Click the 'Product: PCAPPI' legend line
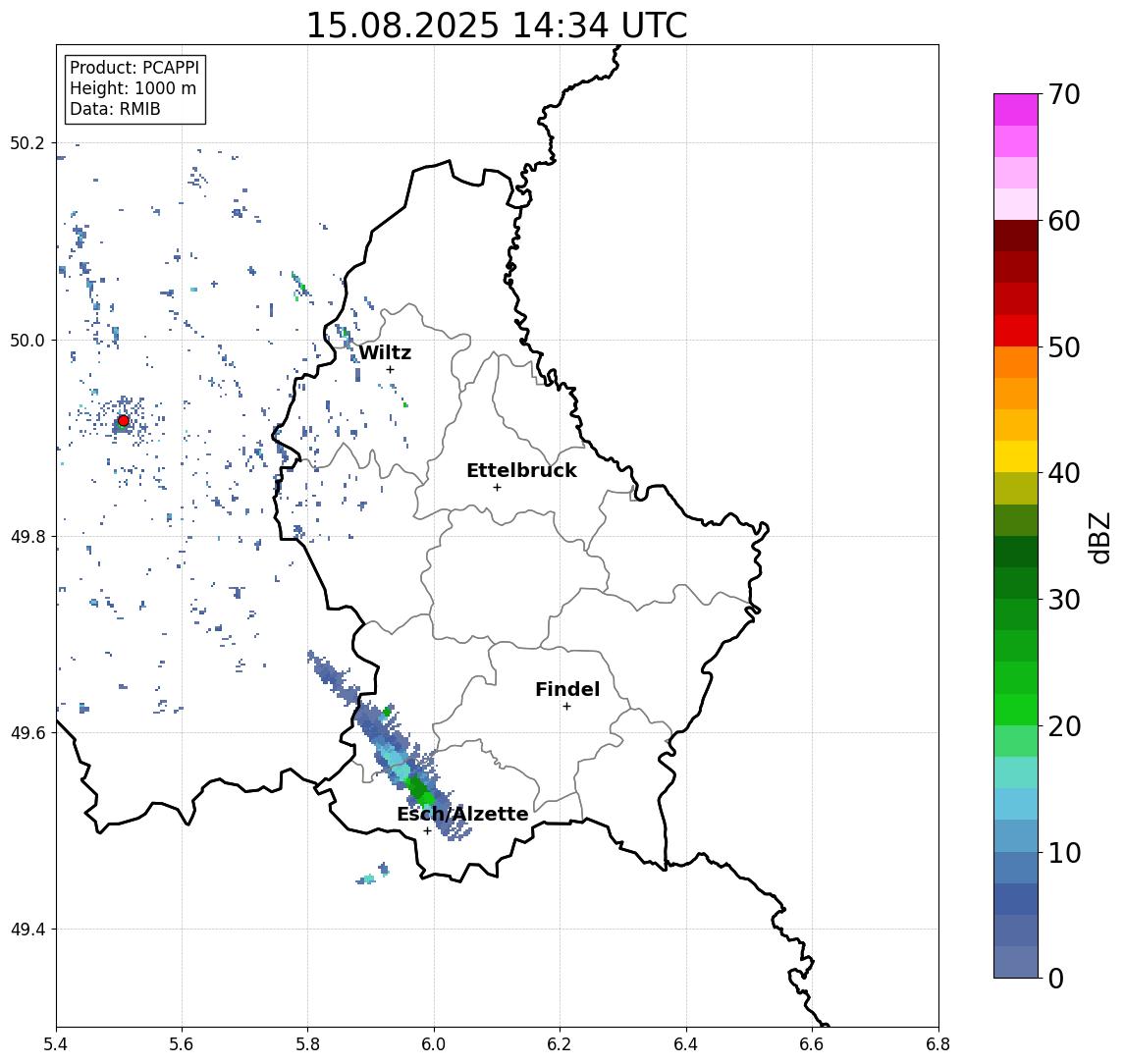This screenshot has width=1124, height=1064. (x=134, y=68)
